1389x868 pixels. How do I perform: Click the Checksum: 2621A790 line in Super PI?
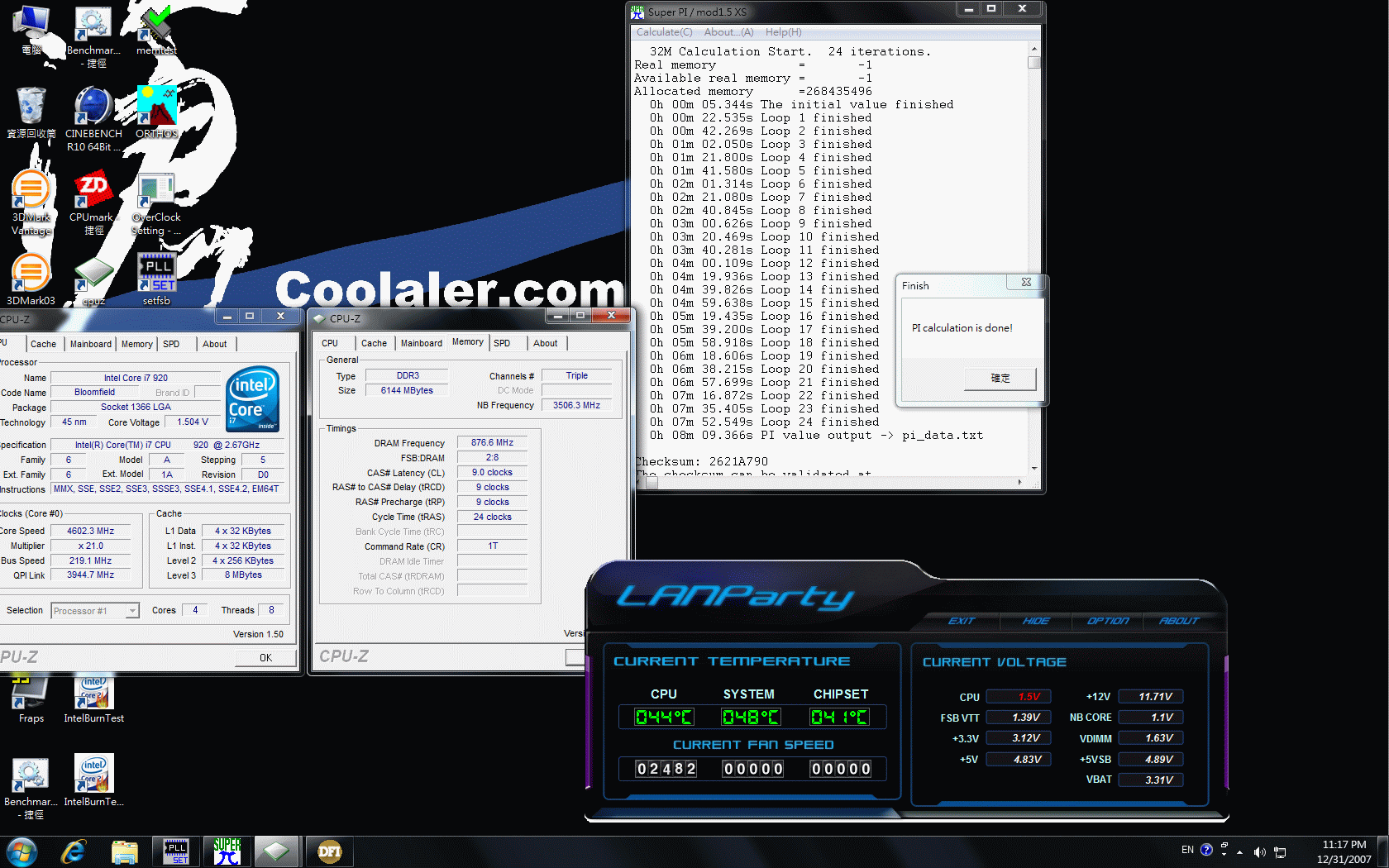point(701,461)
